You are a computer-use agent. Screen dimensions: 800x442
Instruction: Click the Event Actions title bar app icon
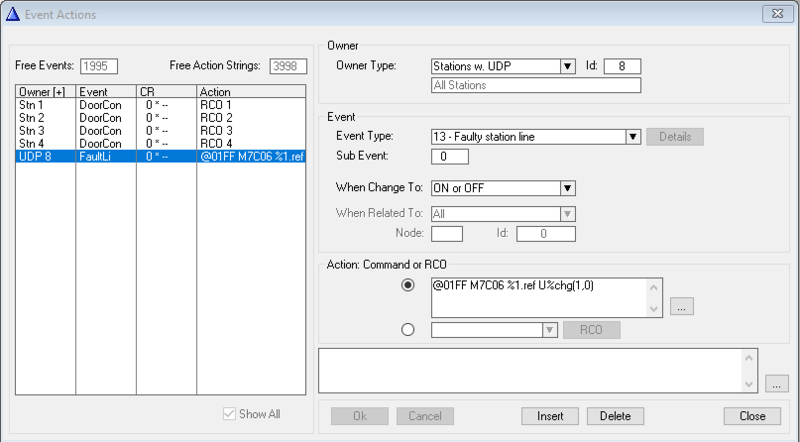pyautogui.click(x=13, y=14)
